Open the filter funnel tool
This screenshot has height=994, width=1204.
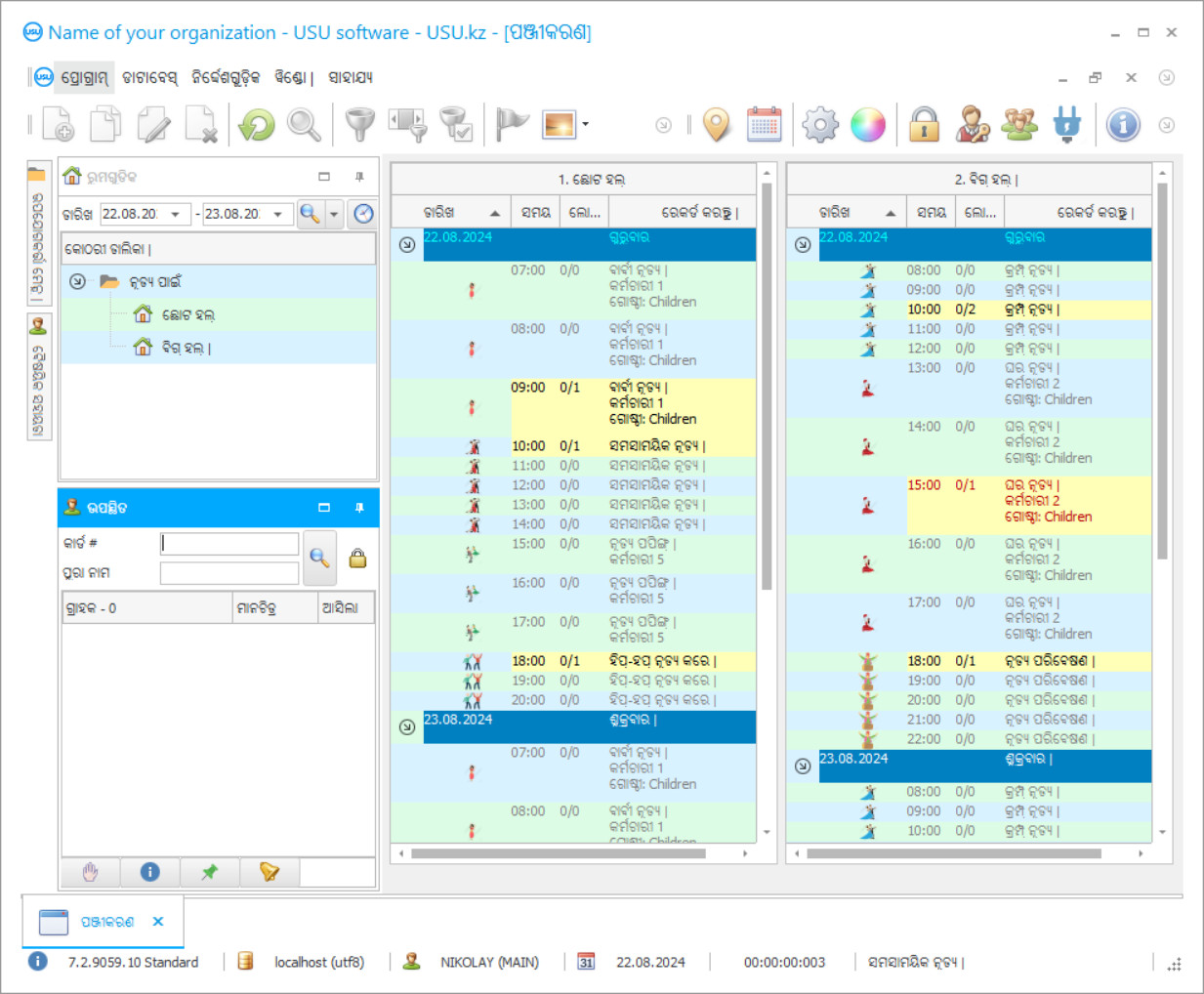click(x=360, y=125)
